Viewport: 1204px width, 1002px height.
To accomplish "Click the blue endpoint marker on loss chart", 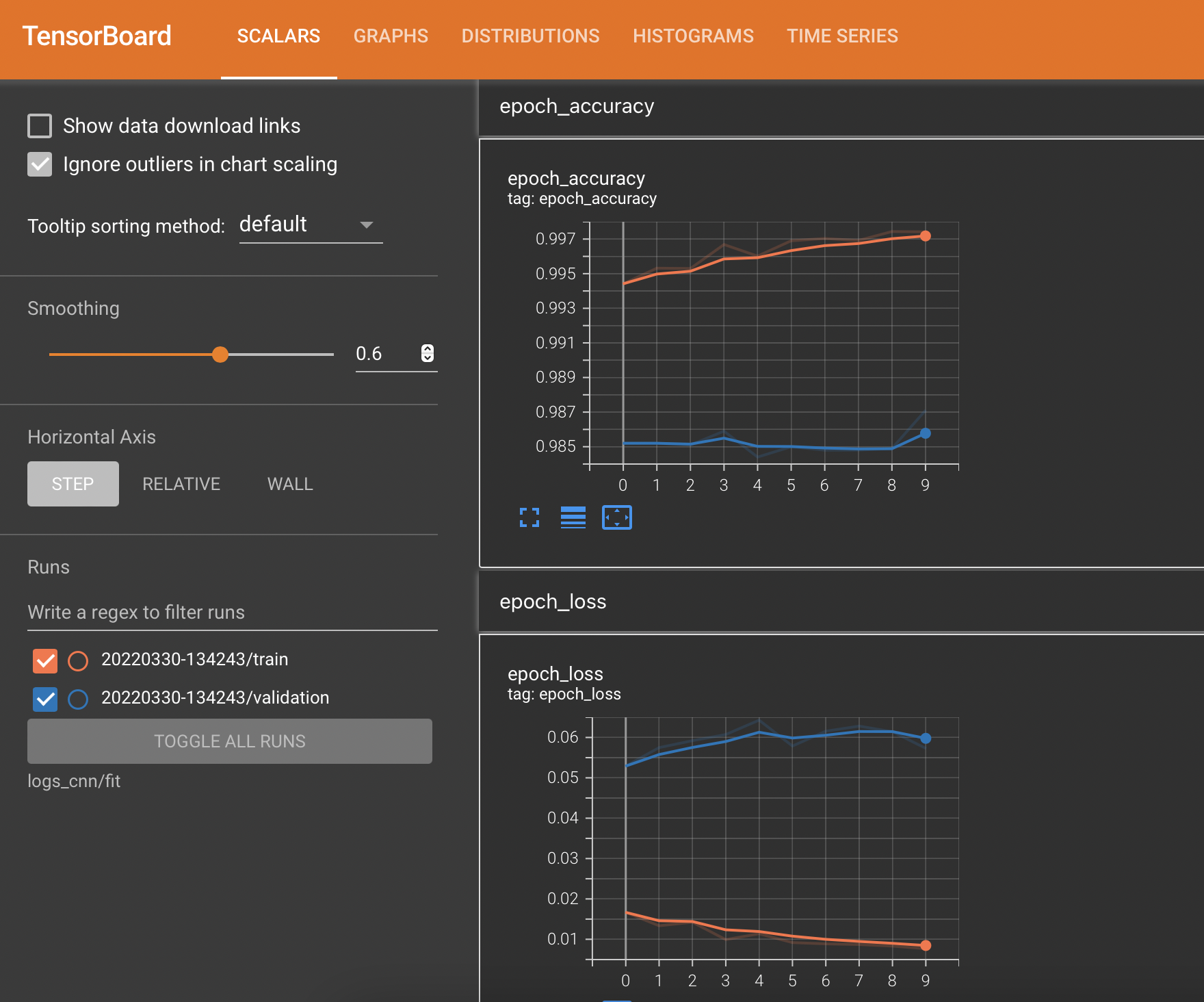I will (x=926, y=738).
